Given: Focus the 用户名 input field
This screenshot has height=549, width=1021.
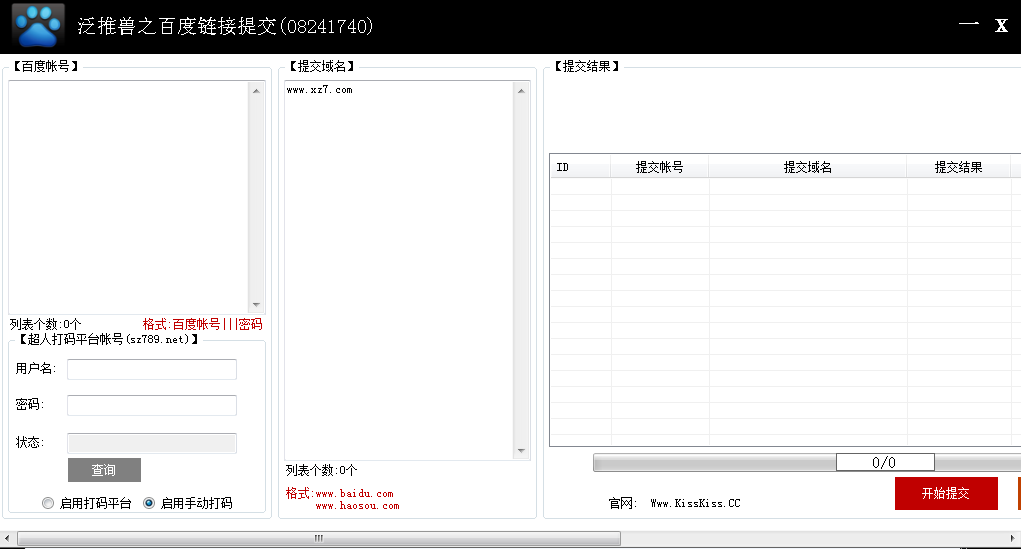Looking at the screenshot, I should coord(152,369).
